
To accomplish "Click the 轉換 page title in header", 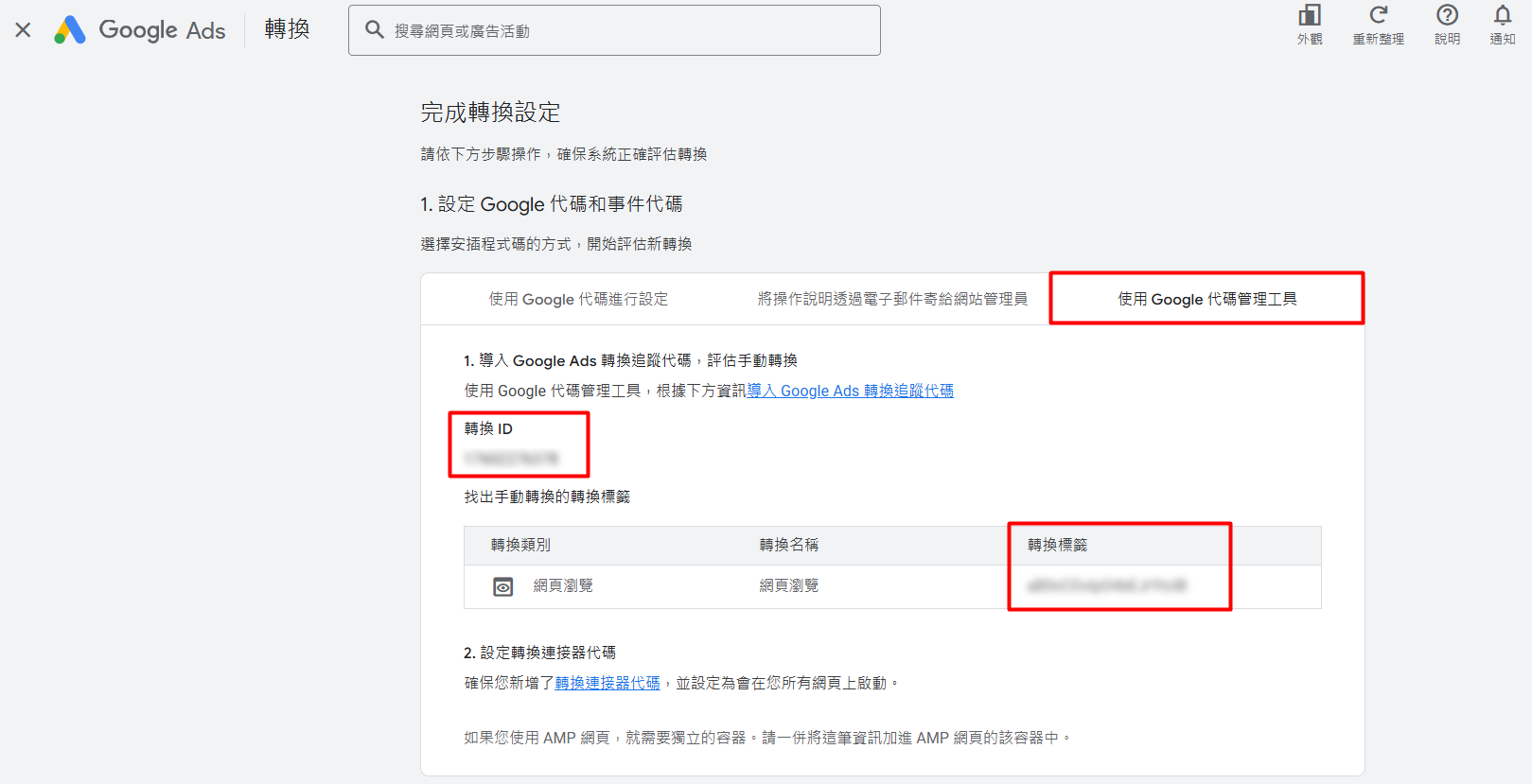I will click(x=287, y=30).
